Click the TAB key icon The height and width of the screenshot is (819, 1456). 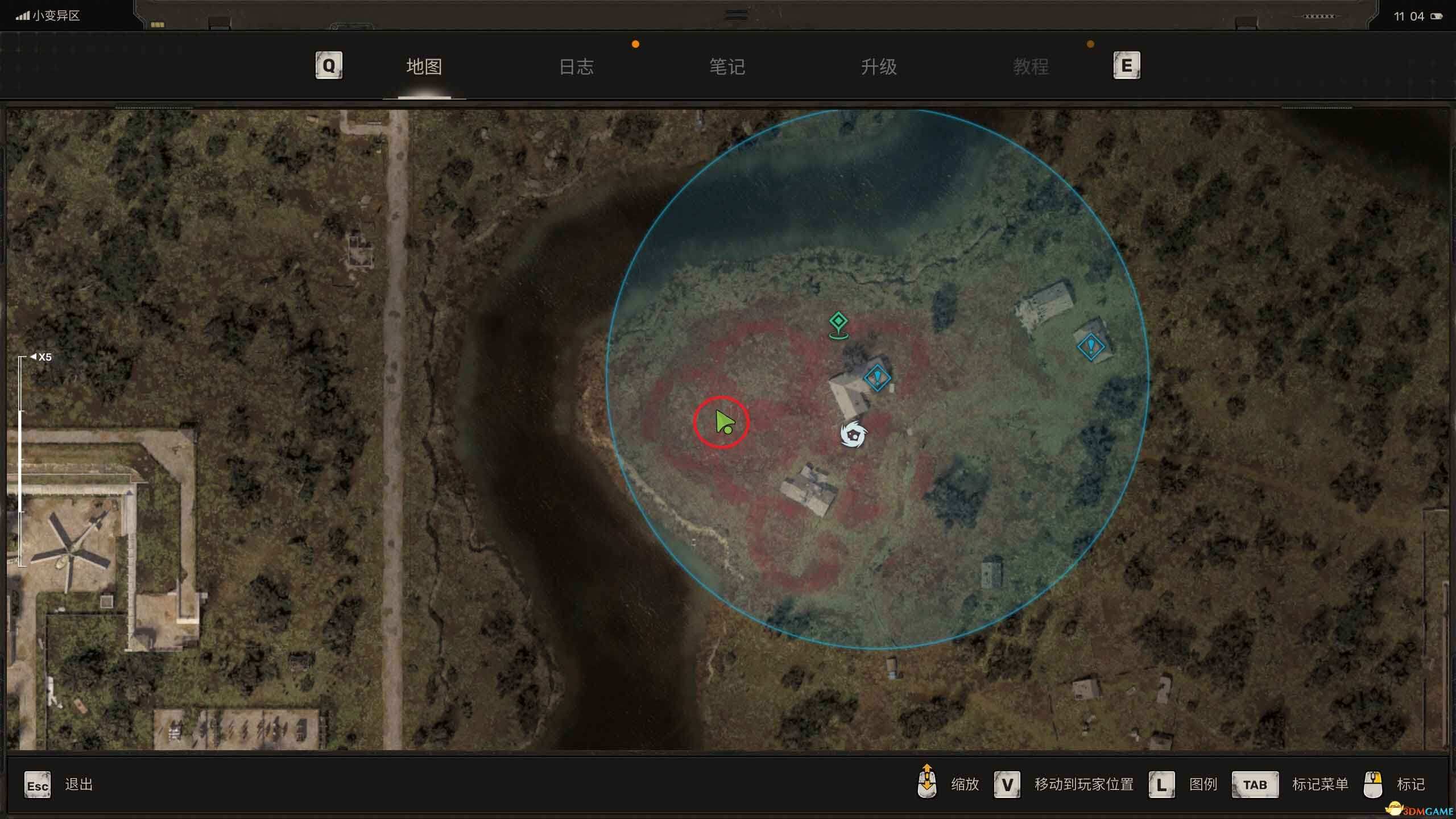tap(1255, 785)
